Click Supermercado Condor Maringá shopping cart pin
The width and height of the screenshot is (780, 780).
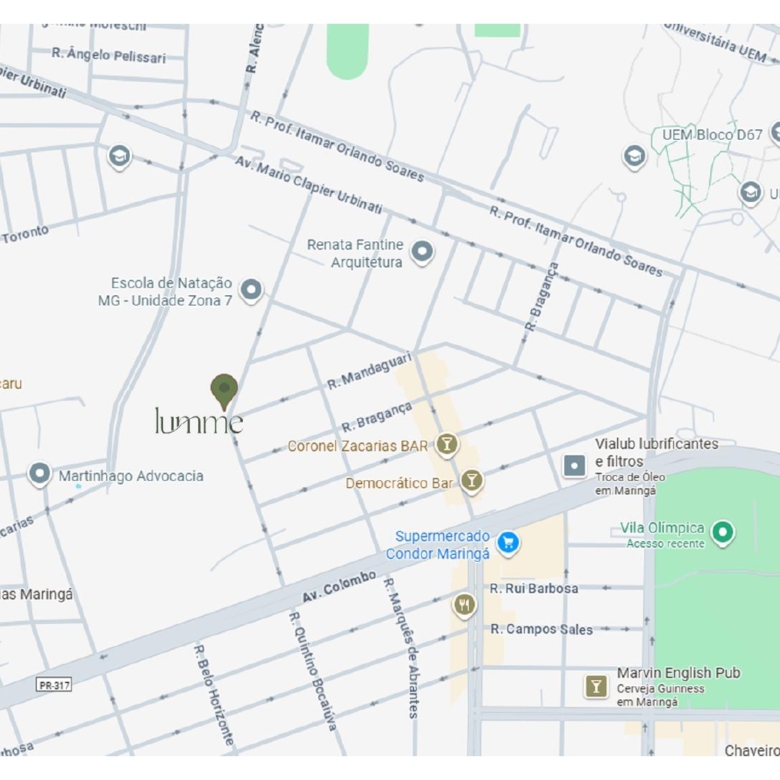pyautogui.click(x=508, y=544)
